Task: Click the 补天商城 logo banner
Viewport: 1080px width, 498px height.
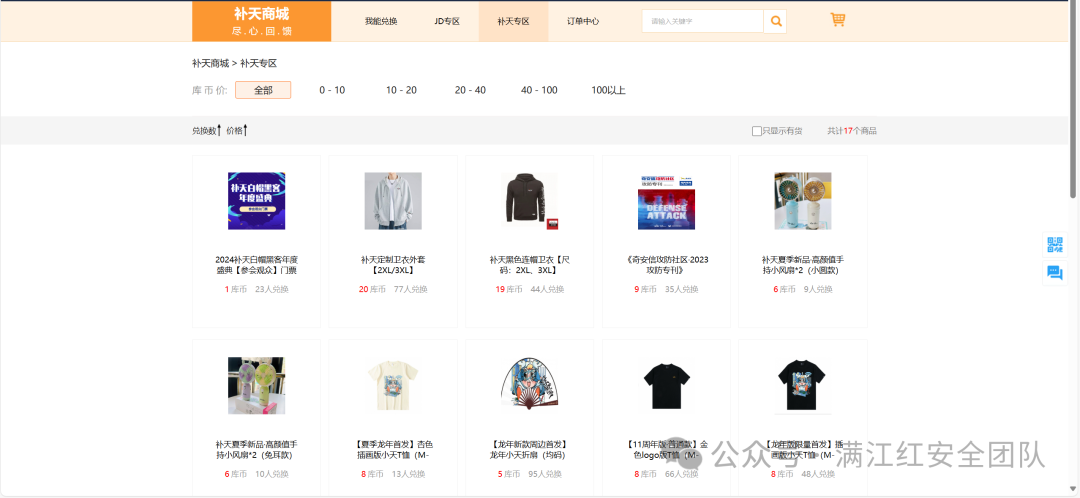Action: [x=261, y=21]
